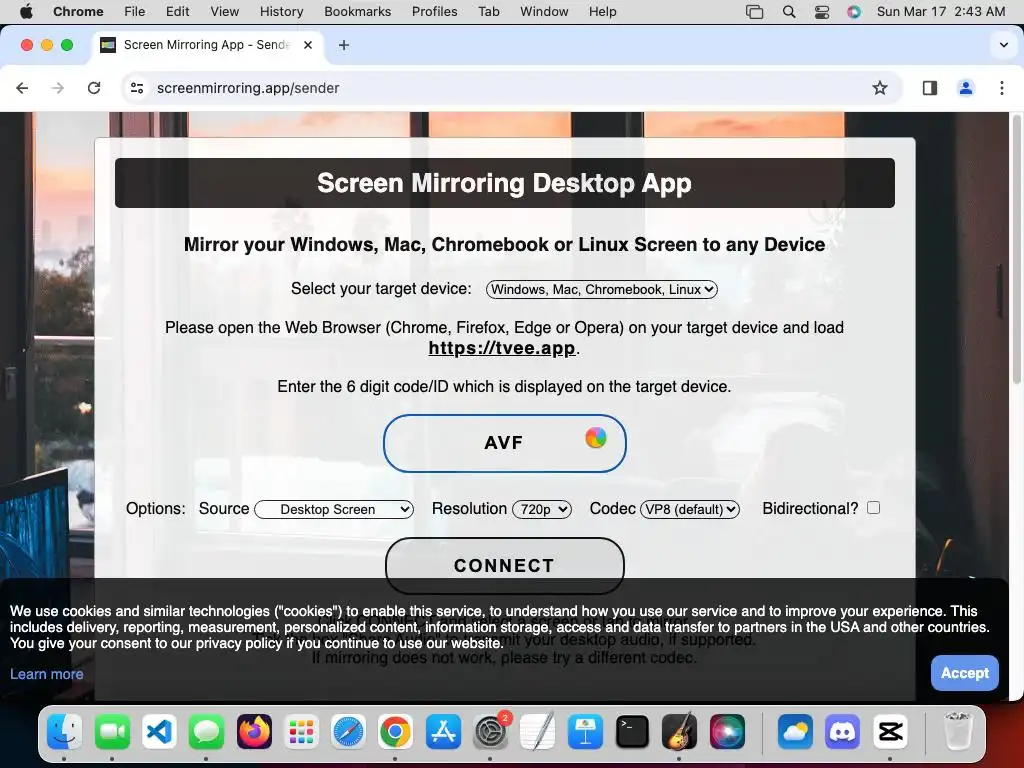Image resolution: width=1024 pixels, height=768 pixels.
Task: Click Siri icon in menu bar
Action: (x=854, y=12)
